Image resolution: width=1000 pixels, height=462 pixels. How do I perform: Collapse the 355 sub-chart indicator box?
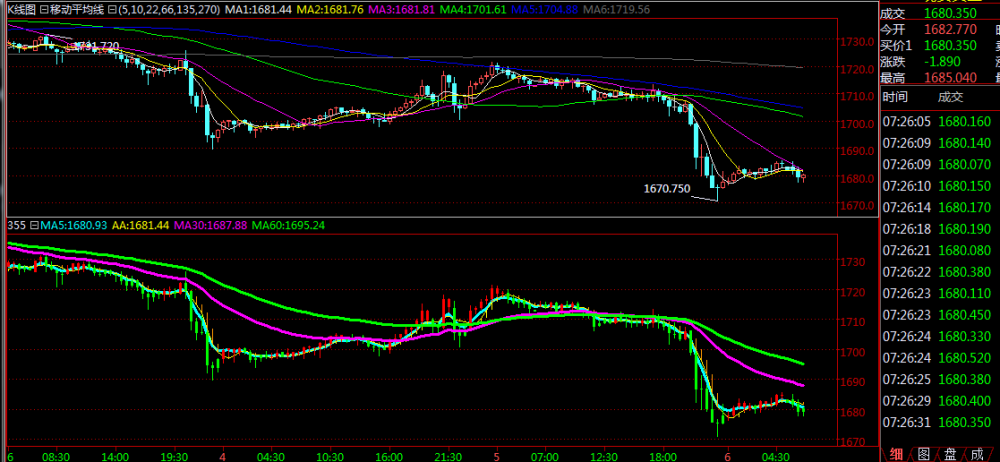35,225
